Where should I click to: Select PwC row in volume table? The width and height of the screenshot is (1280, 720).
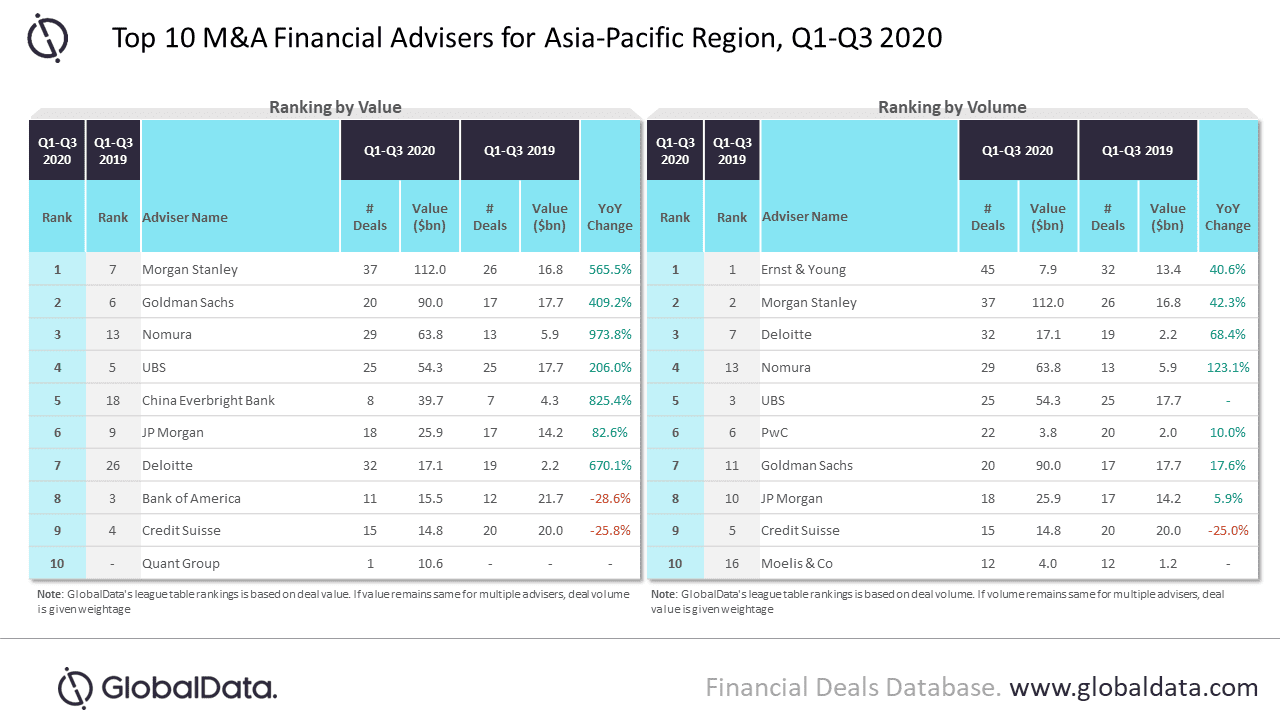953,432
